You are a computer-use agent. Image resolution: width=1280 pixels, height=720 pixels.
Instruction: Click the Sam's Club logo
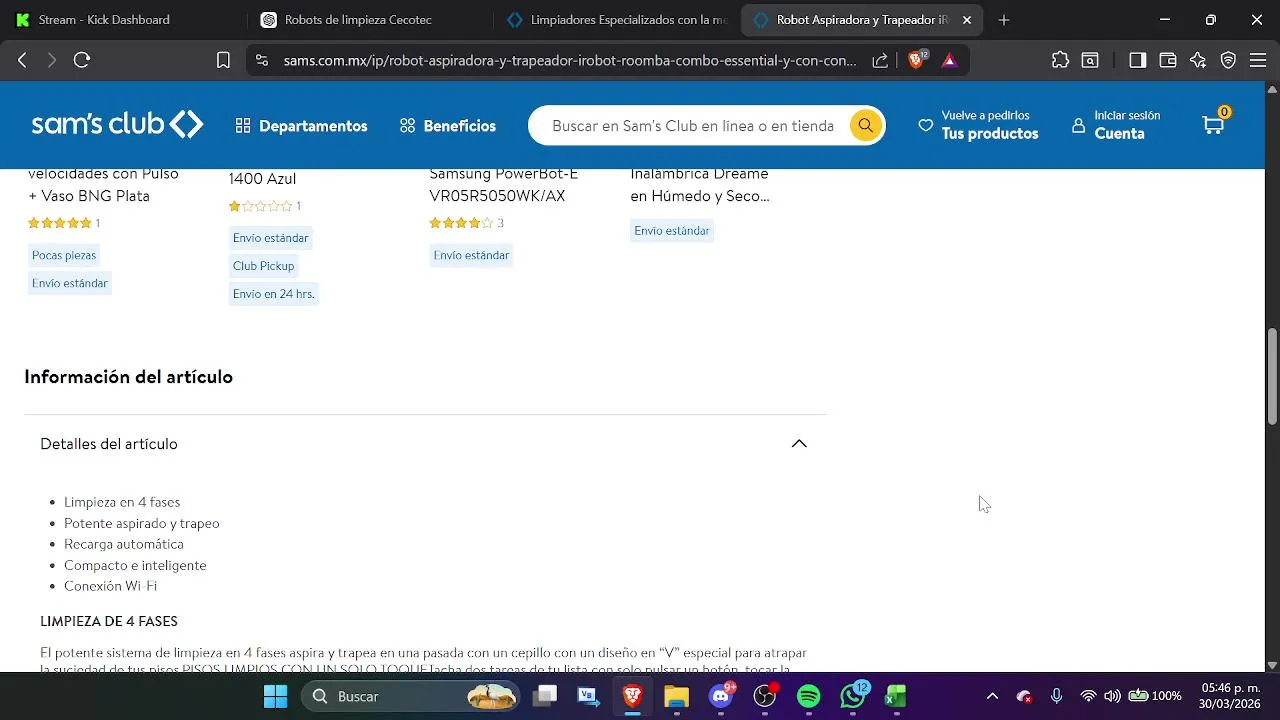coord(117,124)
